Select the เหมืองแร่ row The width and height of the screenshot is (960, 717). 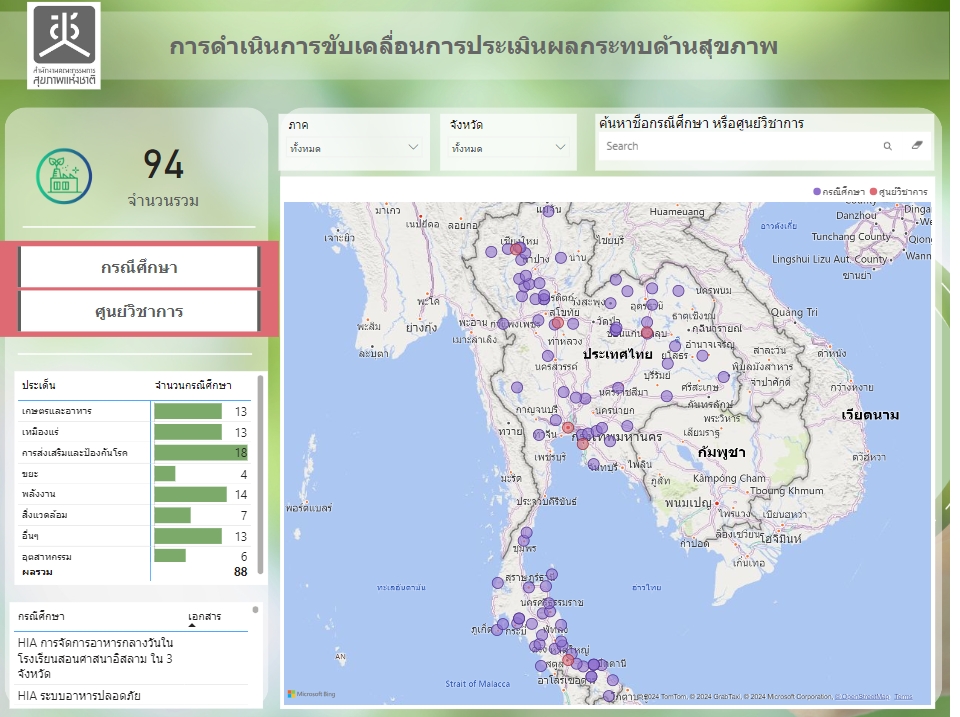135,432
